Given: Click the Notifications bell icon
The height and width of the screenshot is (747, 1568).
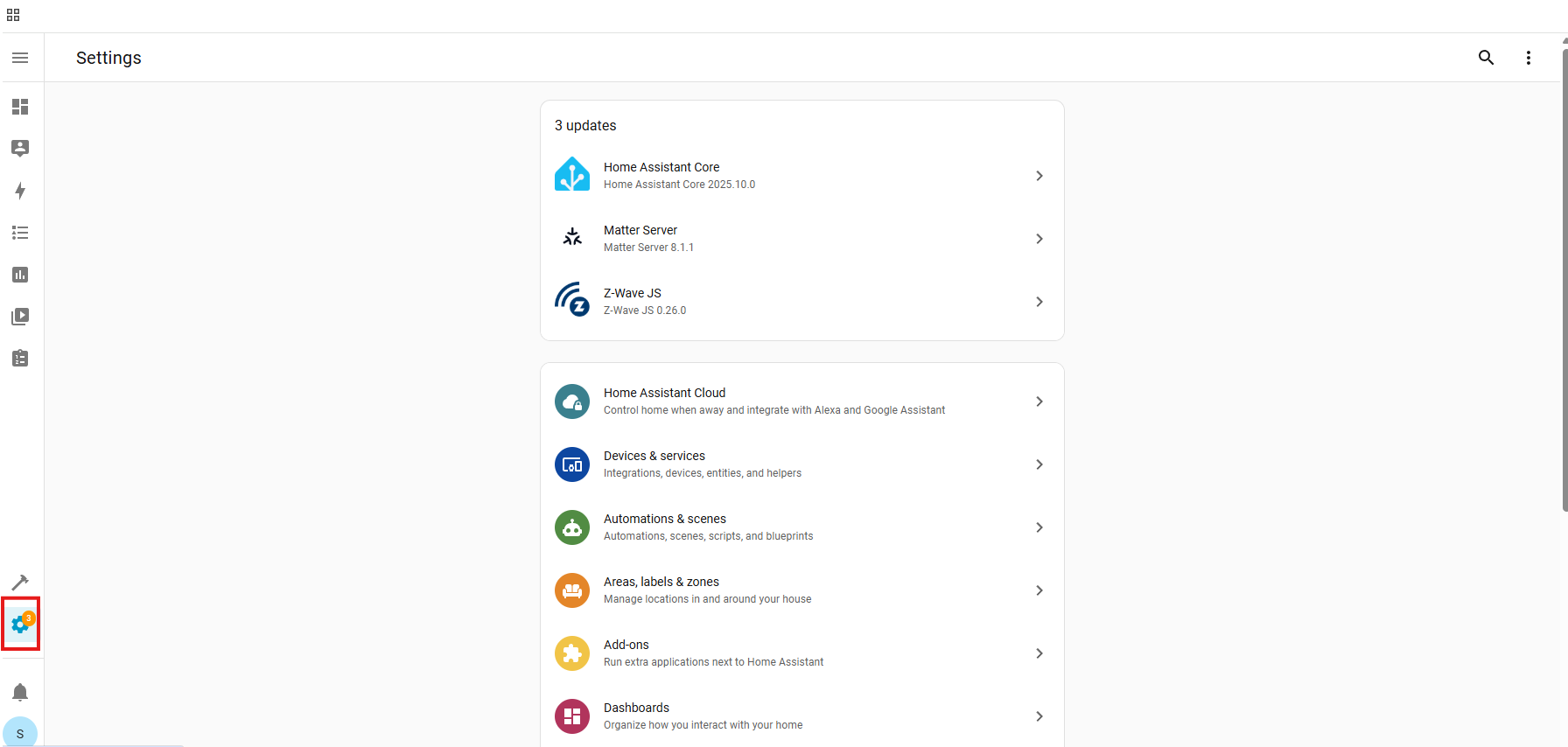Looking at the screenshot, I should 20,693.
